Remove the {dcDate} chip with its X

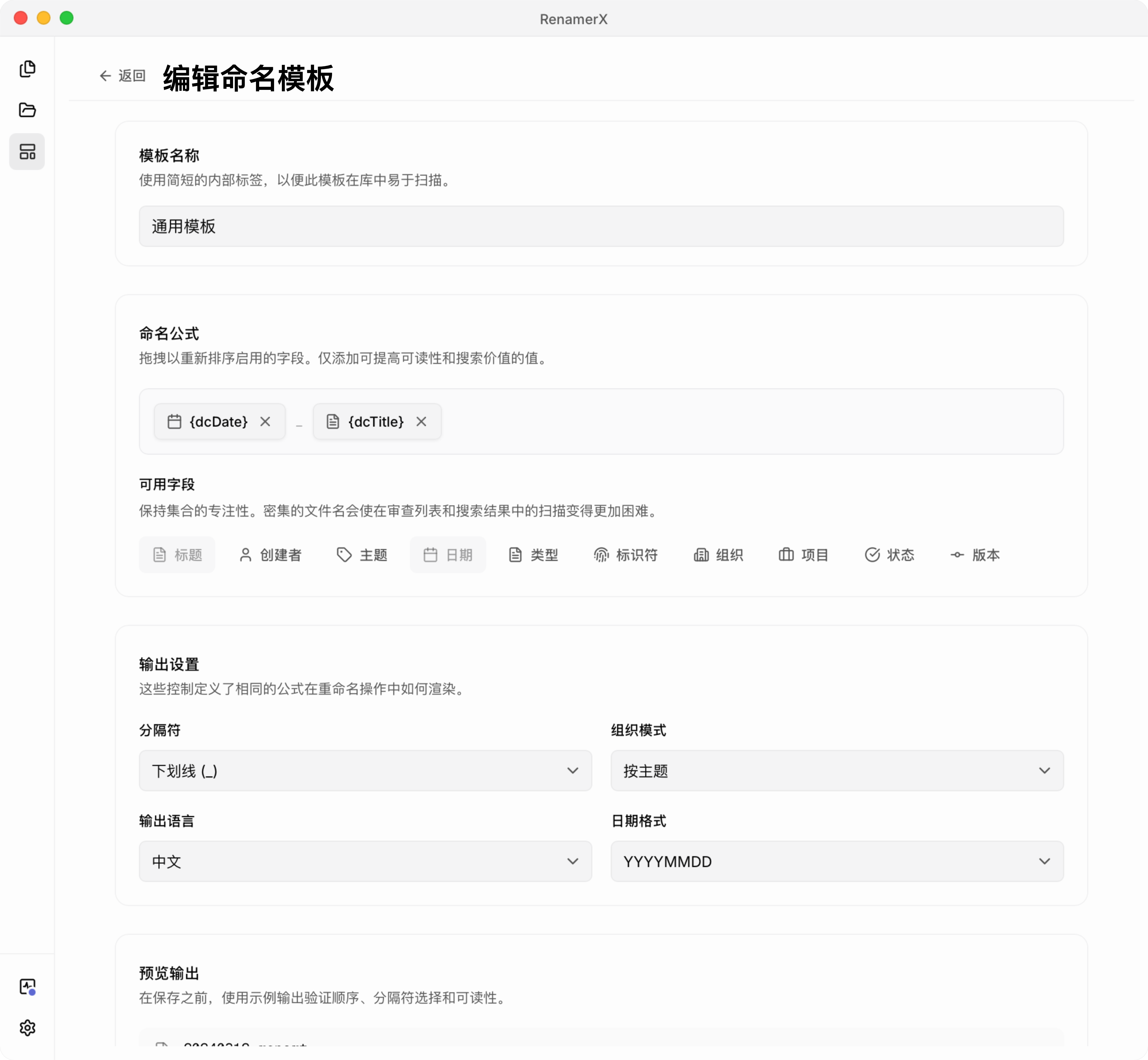pos(265,421)
